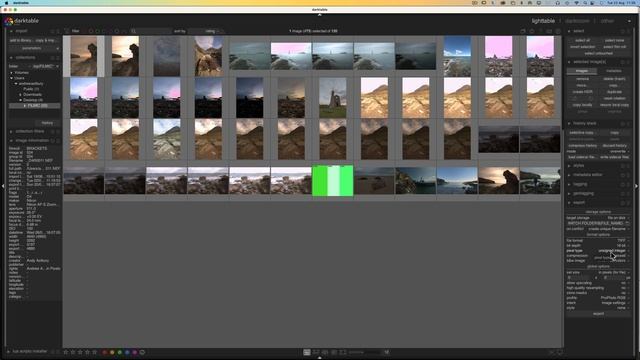640x360 pixels.
Task: Open the Apple menu
Action: coord(6,2)
